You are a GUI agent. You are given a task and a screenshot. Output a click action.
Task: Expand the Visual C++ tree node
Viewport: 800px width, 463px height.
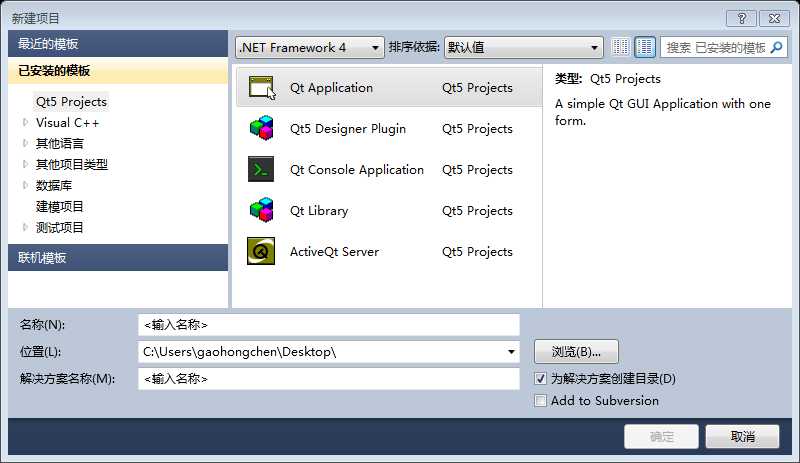click(25, 122)
